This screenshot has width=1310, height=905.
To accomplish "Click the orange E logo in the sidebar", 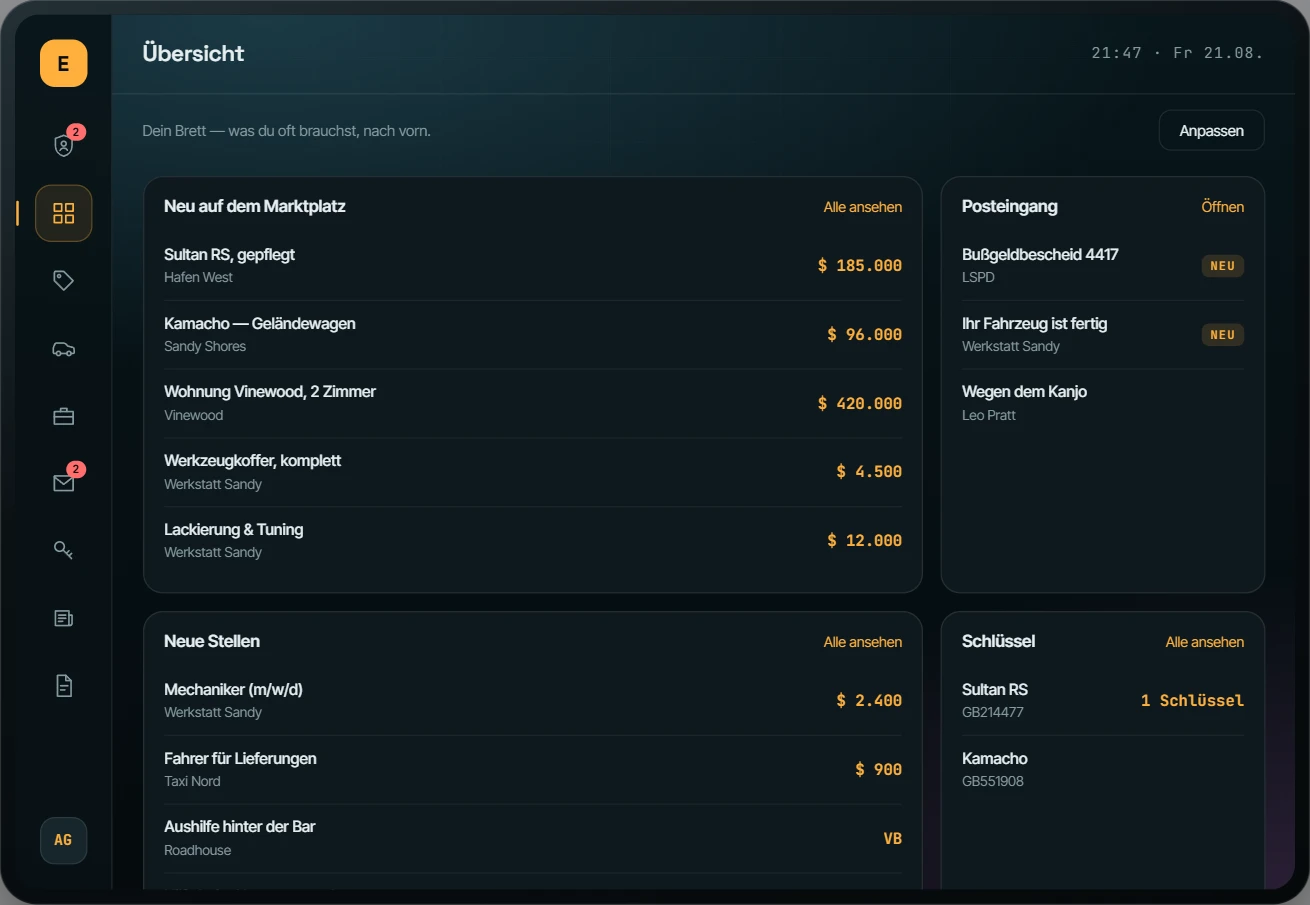I will point(64,64).
